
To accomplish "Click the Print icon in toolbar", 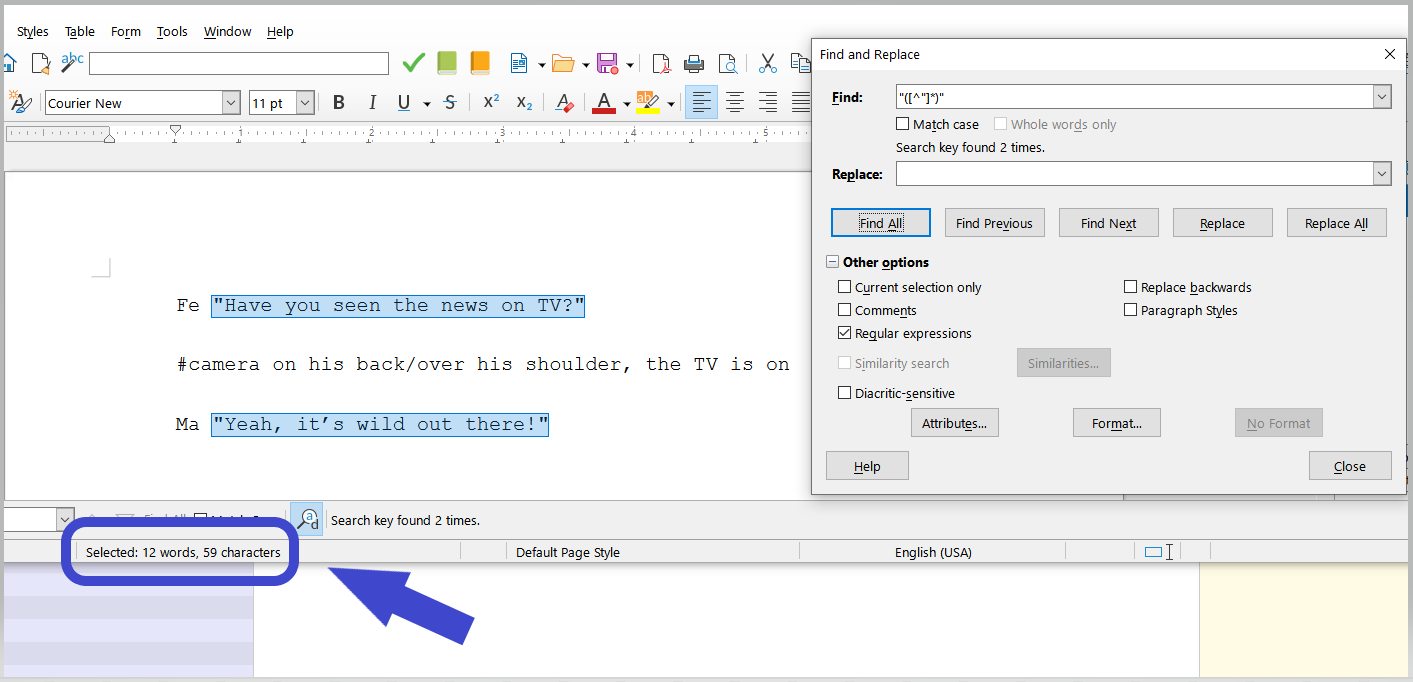I will (x=694, y=64).
